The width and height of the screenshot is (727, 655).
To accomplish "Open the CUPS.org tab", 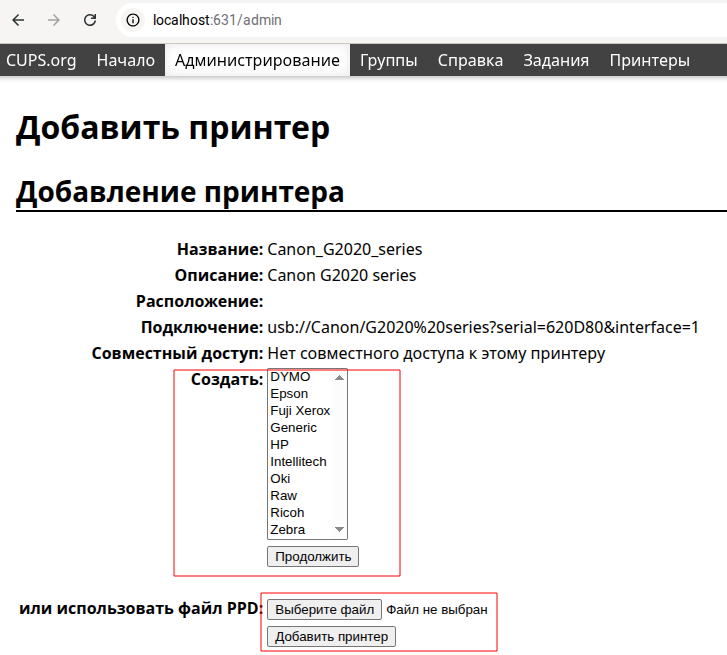I will (x=41, y=60).
